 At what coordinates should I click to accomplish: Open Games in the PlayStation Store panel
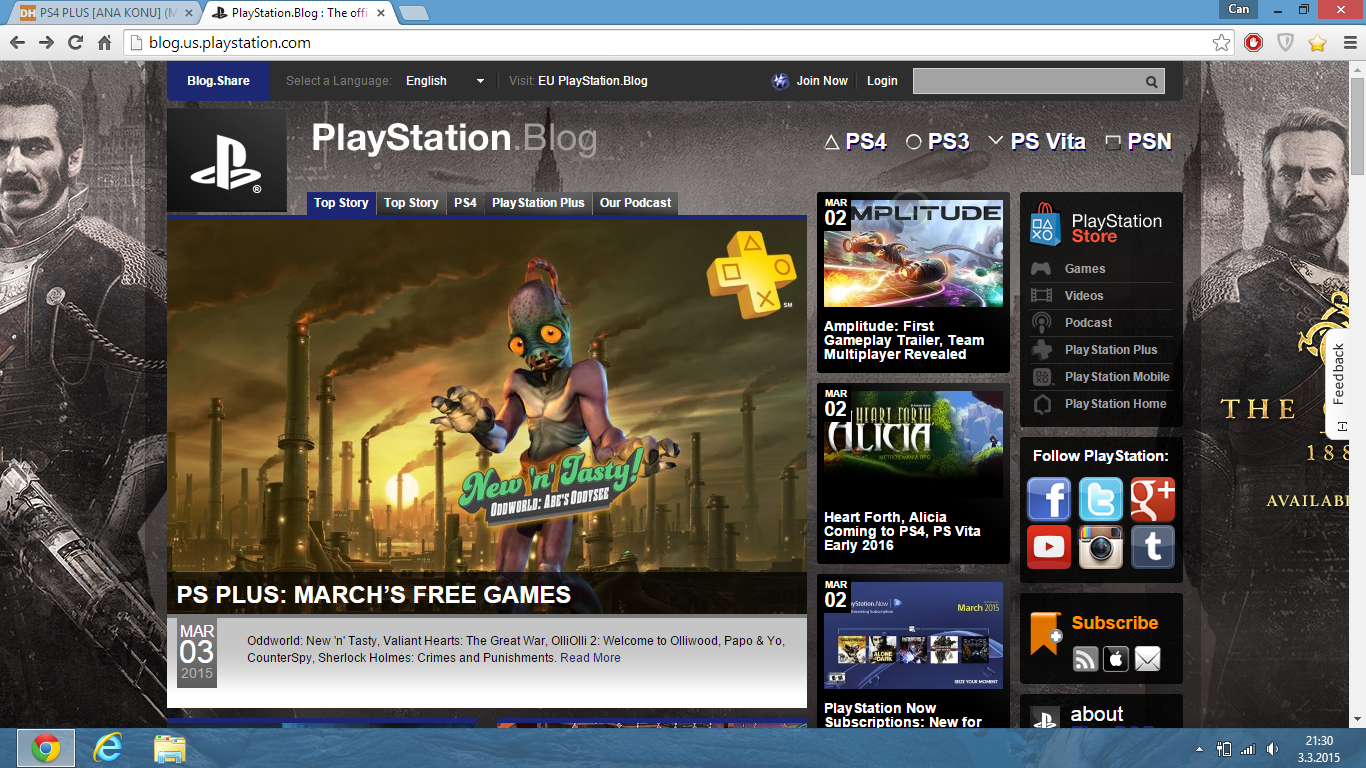click(1085, 269)
